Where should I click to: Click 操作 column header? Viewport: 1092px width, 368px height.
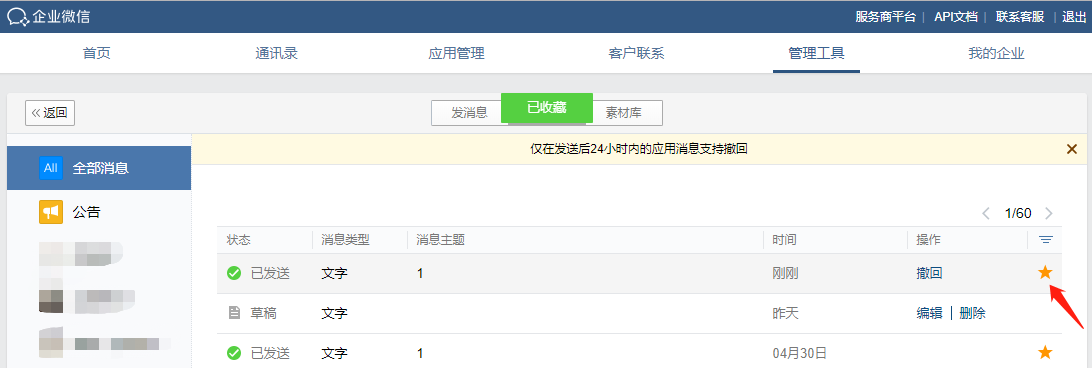click(x=928, y=240)
